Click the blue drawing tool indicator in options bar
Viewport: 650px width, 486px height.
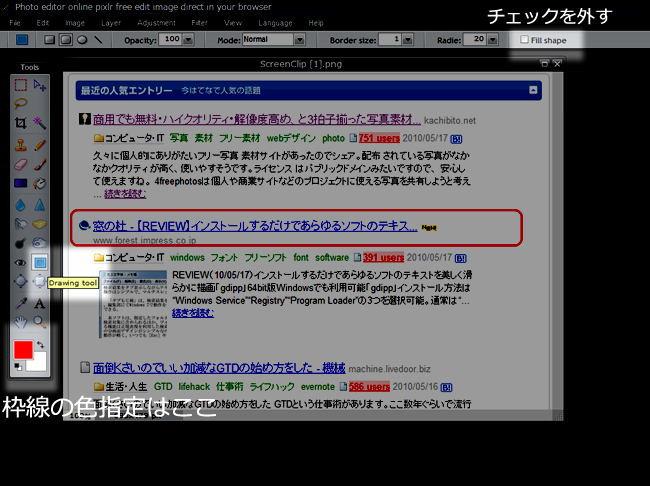click(x=22, y=40)
